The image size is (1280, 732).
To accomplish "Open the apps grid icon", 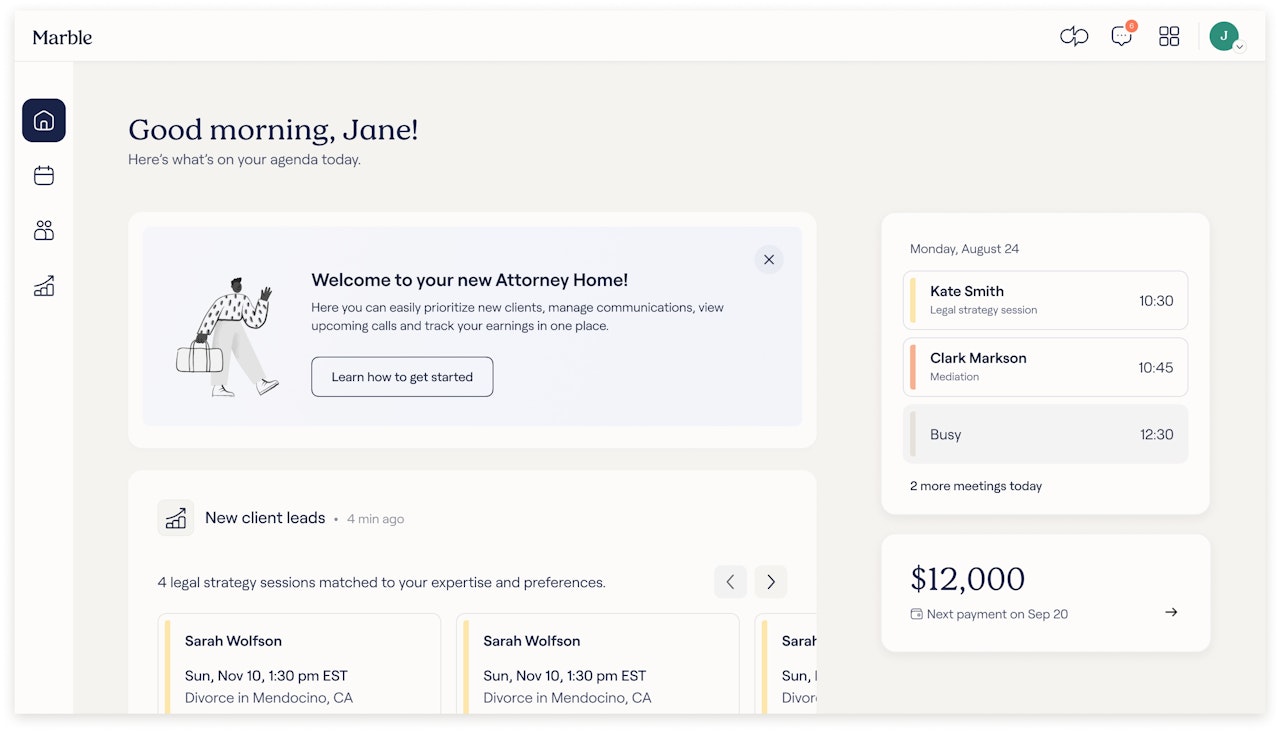I will 1169,37.
